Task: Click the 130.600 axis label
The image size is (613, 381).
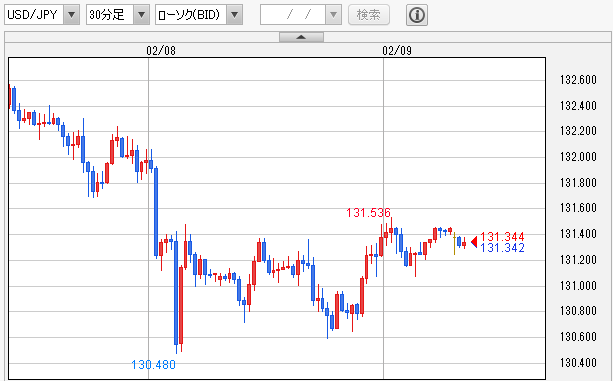Action: tap(578, 336)
